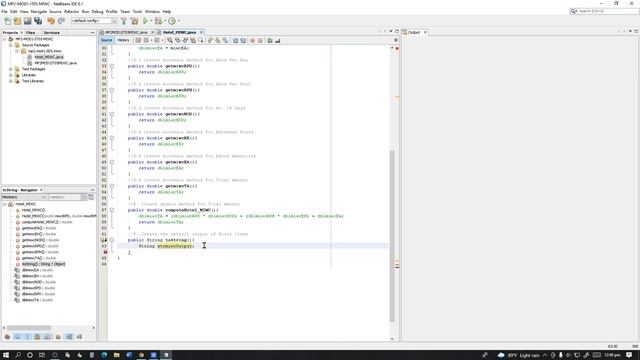The width and height of the screenshot is (640, 360).
Task: Click the Profile Project toolbar icon
Action: tap(172, 21)
